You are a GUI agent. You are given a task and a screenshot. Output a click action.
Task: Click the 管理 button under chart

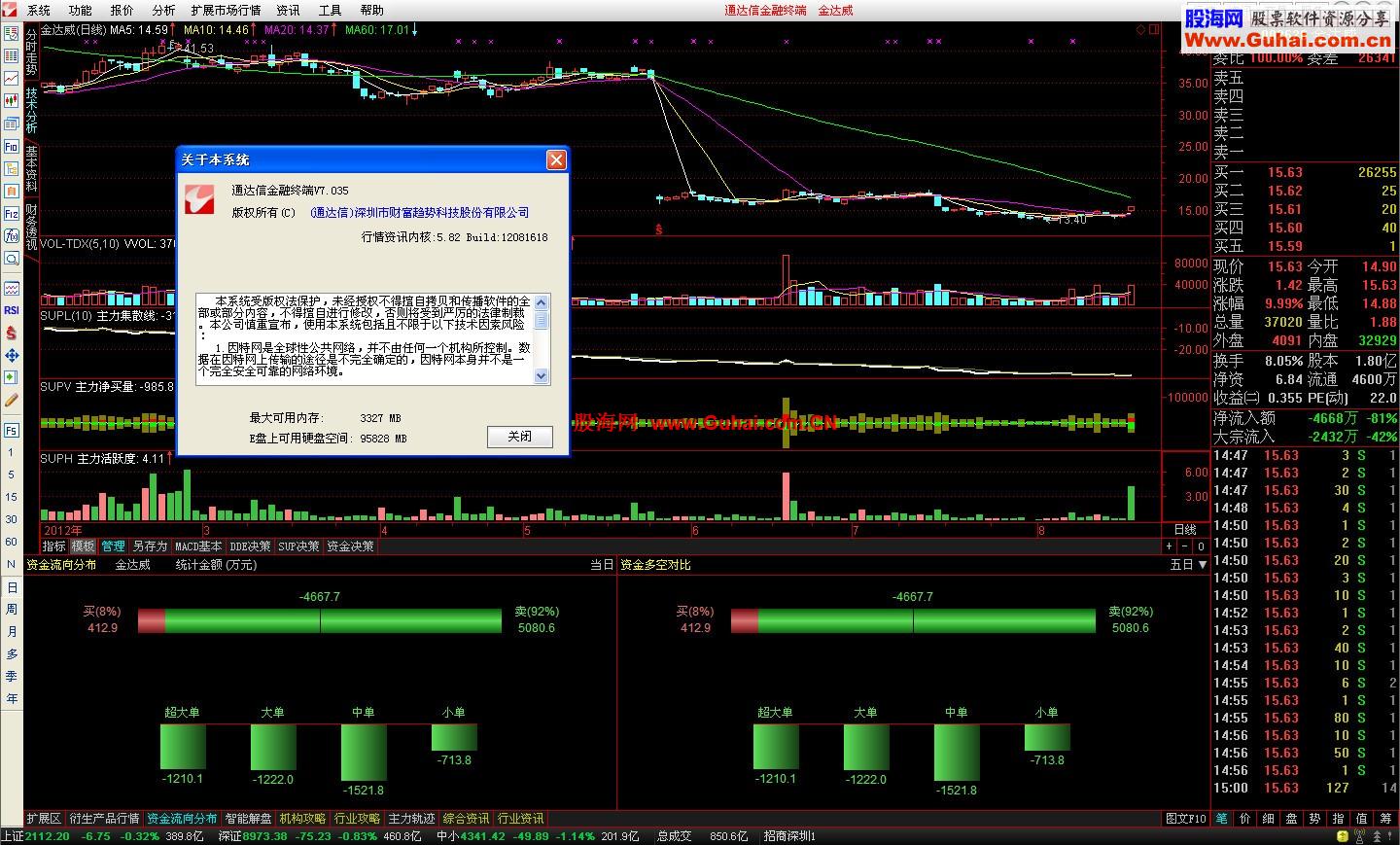click(x=113, y=546)
